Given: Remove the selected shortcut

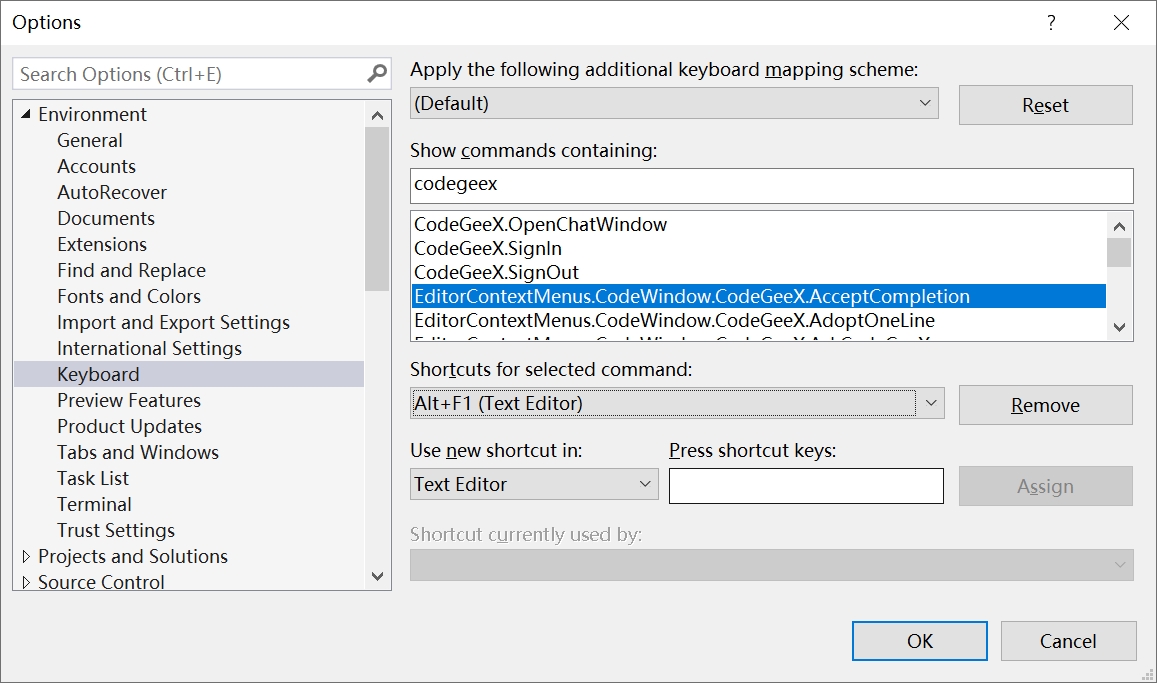Looking at the screenshot, I should pos(1046,405).
